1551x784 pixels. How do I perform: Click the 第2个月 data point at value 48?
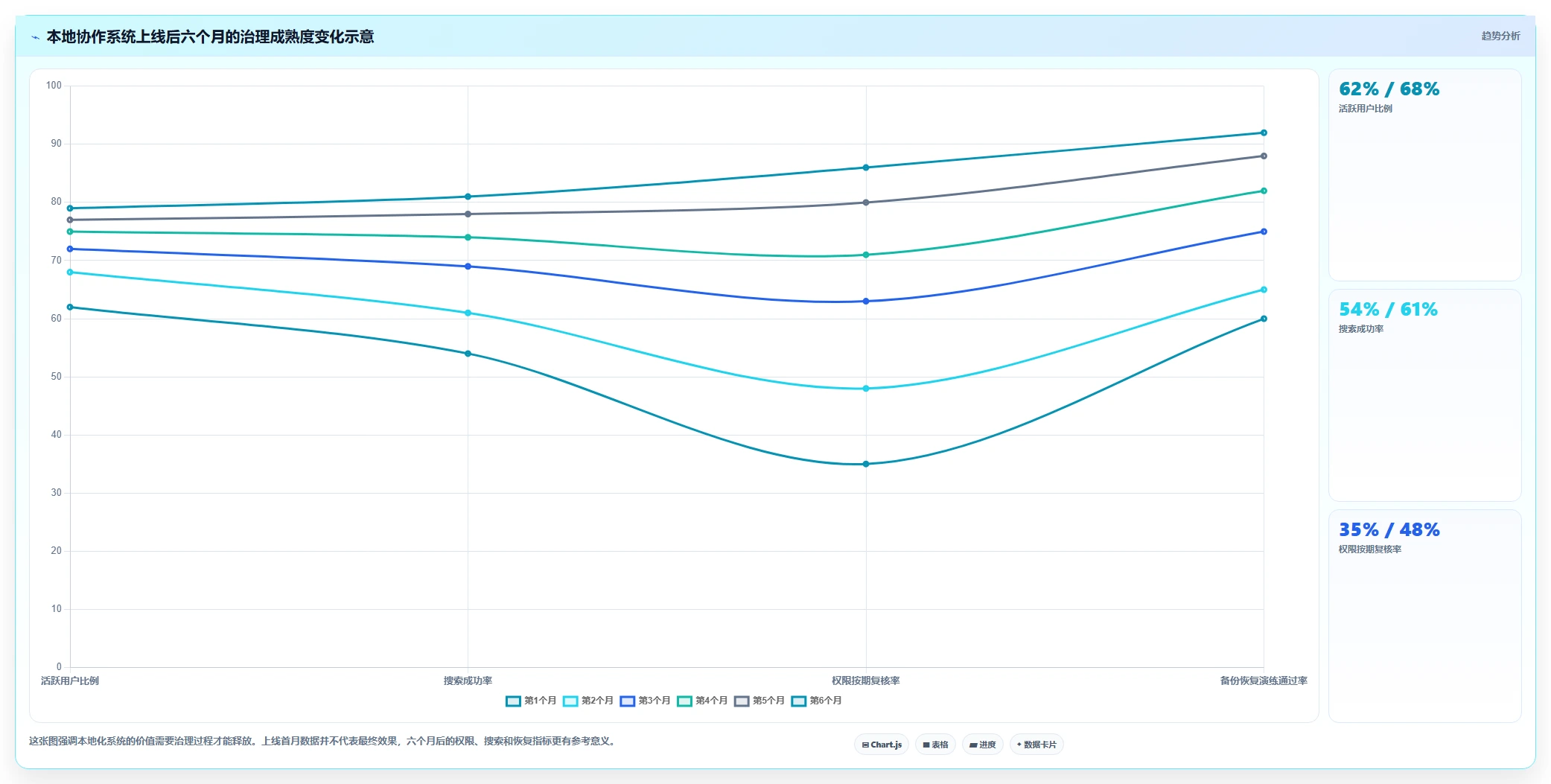click(x=865, y=389)
